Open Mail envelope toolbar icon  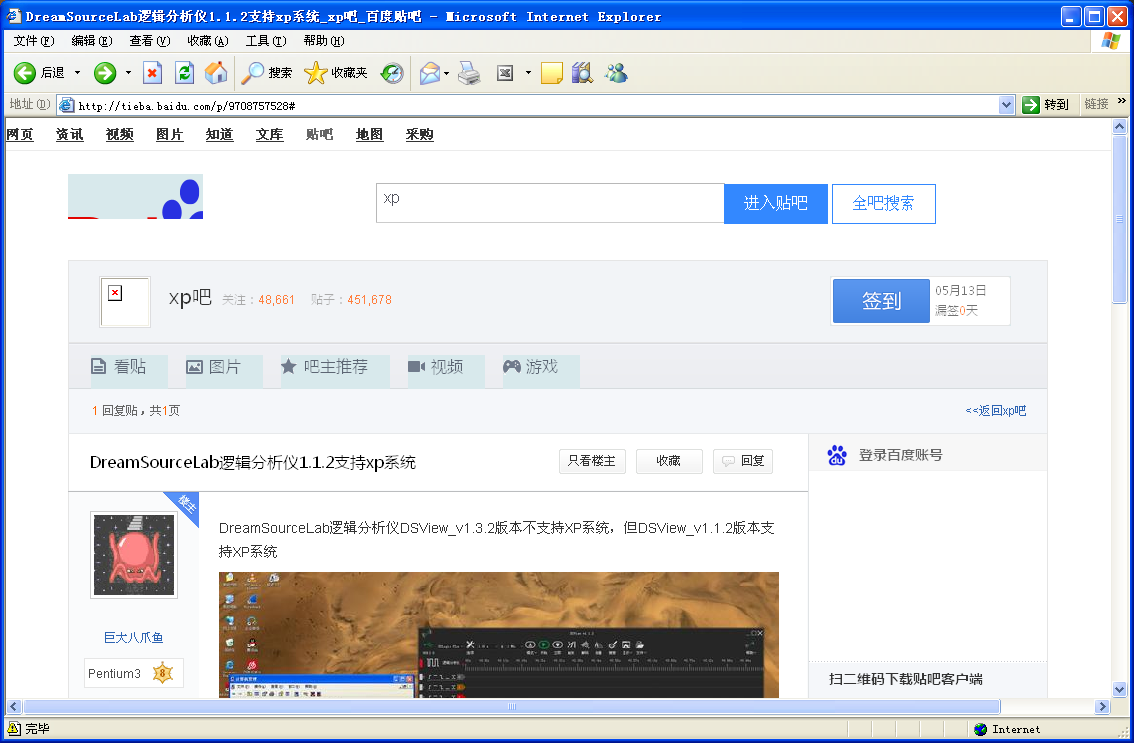(430, 72)
